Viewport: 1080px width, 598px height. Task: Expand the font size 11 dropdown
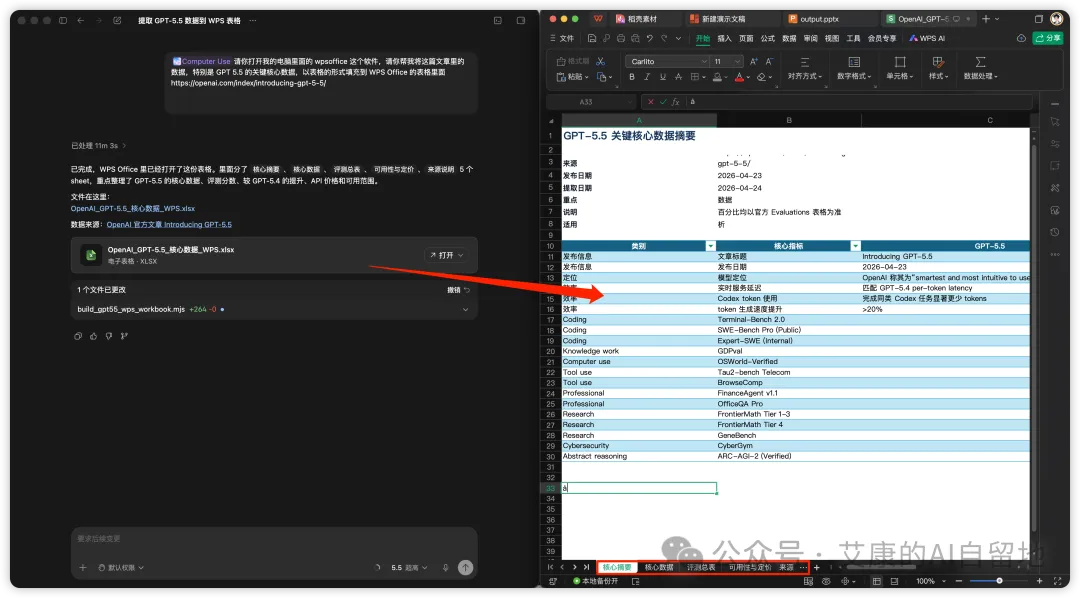click(x=737, y=61)
